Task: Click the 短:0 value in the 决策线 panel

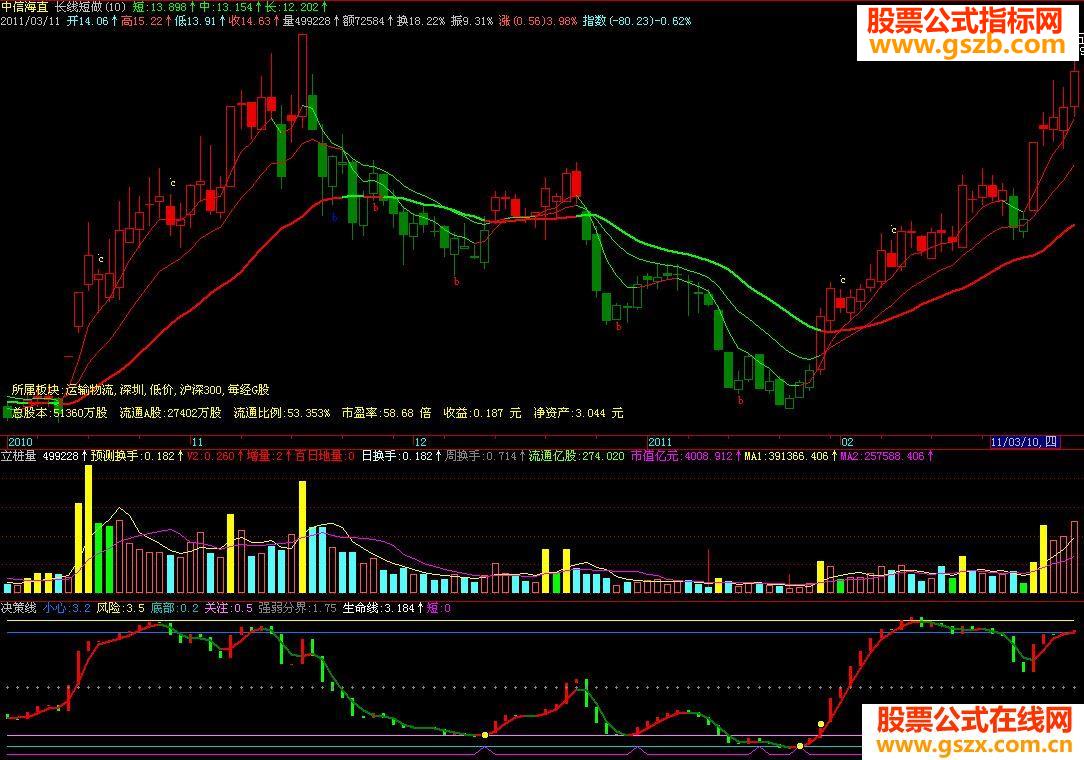Action: (438, 609)
